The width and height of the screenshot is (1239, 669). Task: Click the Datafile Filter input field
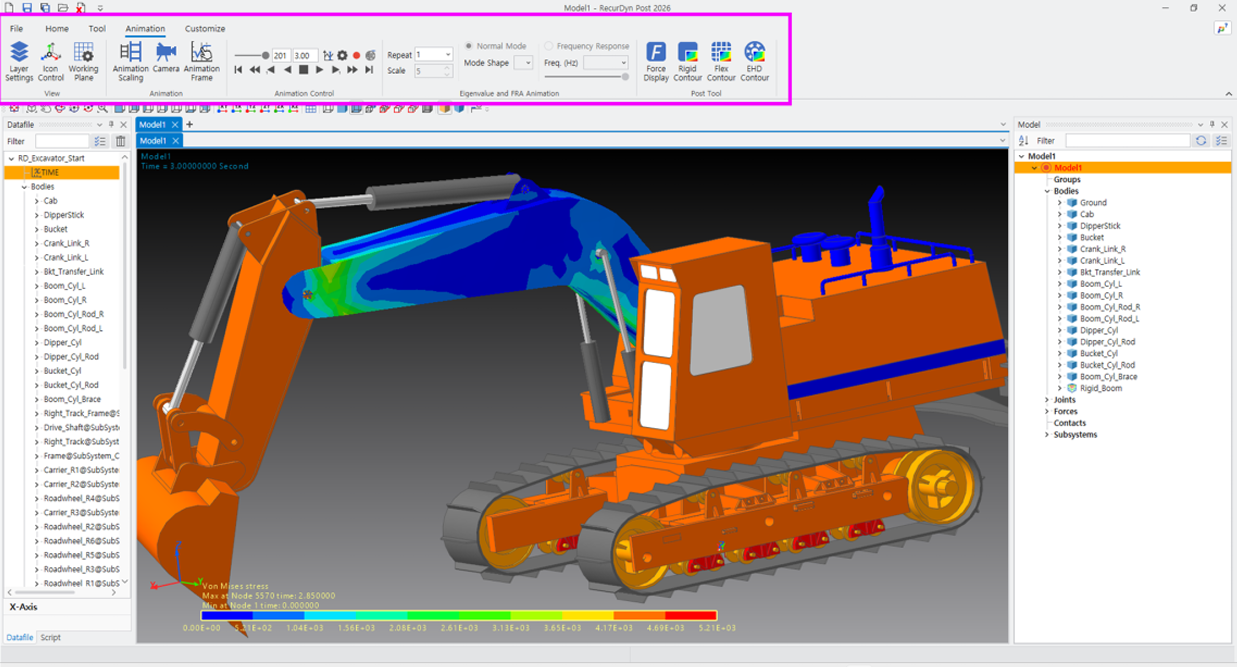(x=62, y=141)
